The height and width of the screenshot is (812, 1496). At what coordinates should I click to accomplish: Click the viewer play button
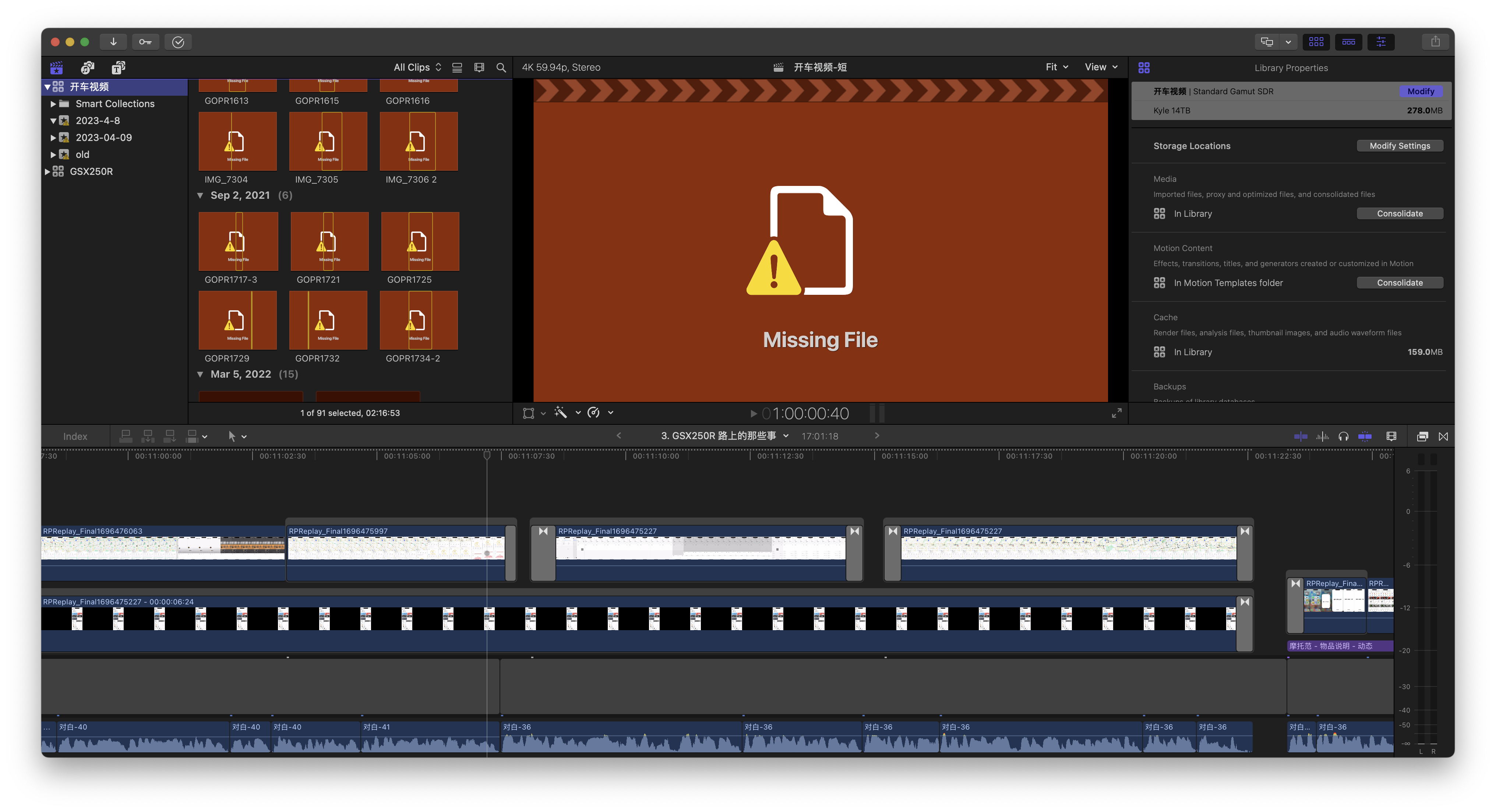[x=753, y=414]
